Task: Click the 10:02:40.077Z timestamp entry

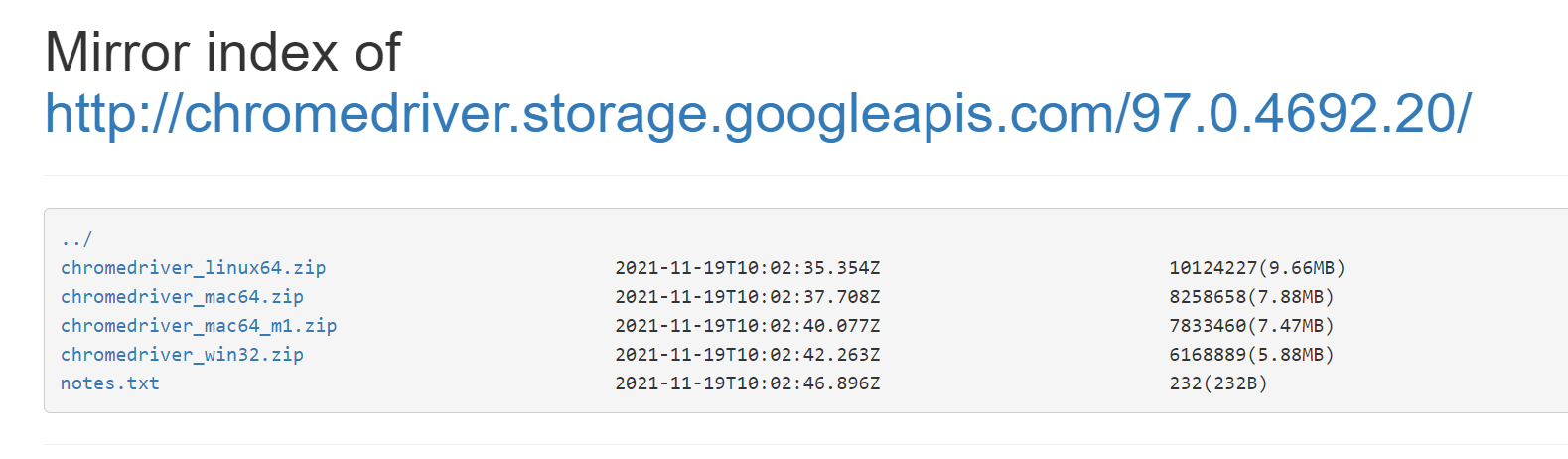Action: click(x=748, y=326)
